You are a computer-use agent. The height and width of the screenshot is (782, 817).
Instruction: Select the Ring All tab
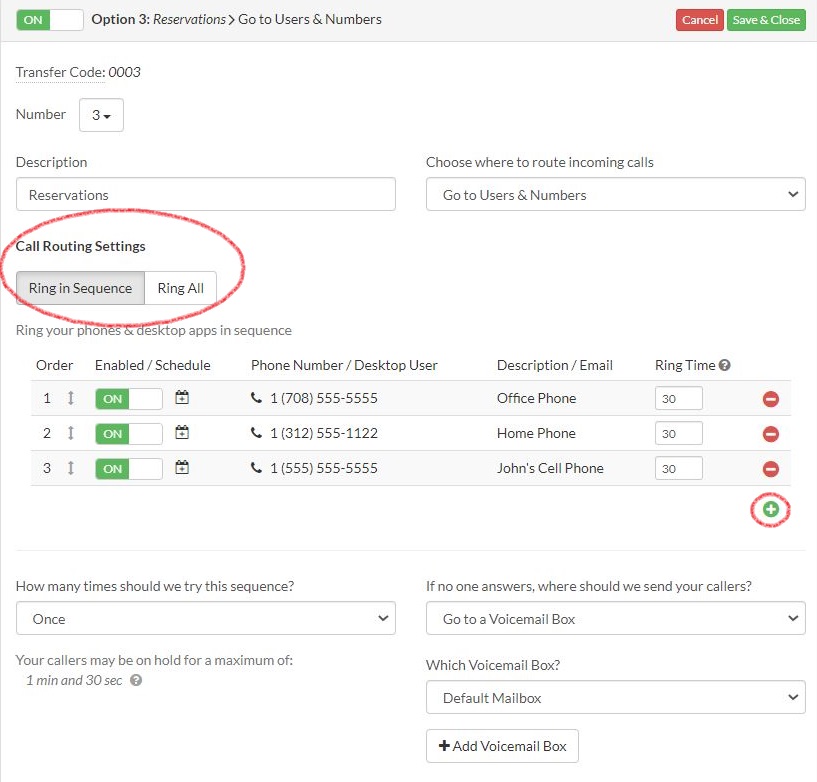pyautogui.click(x=180, y=288)
